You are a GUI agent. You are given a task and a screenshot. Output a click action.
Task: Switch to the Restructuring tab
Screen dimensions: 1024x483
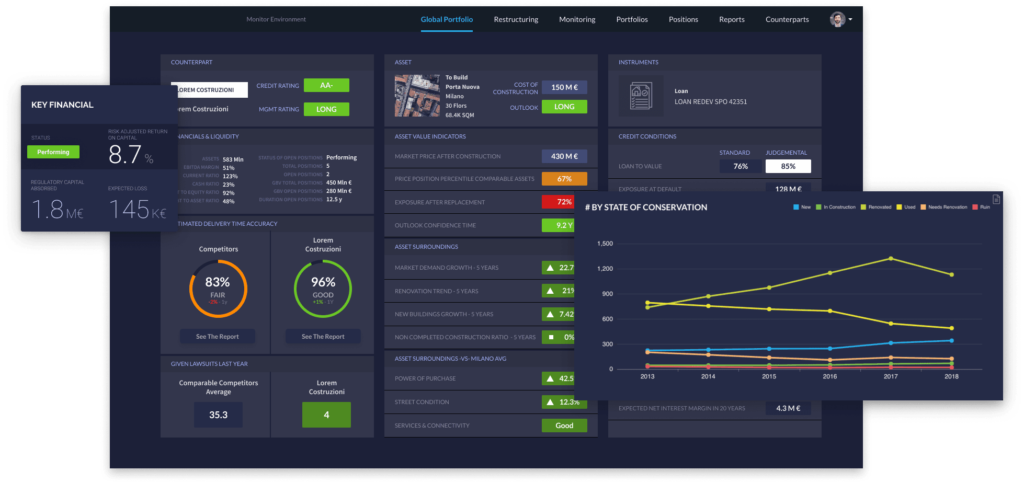pos(515,19)
